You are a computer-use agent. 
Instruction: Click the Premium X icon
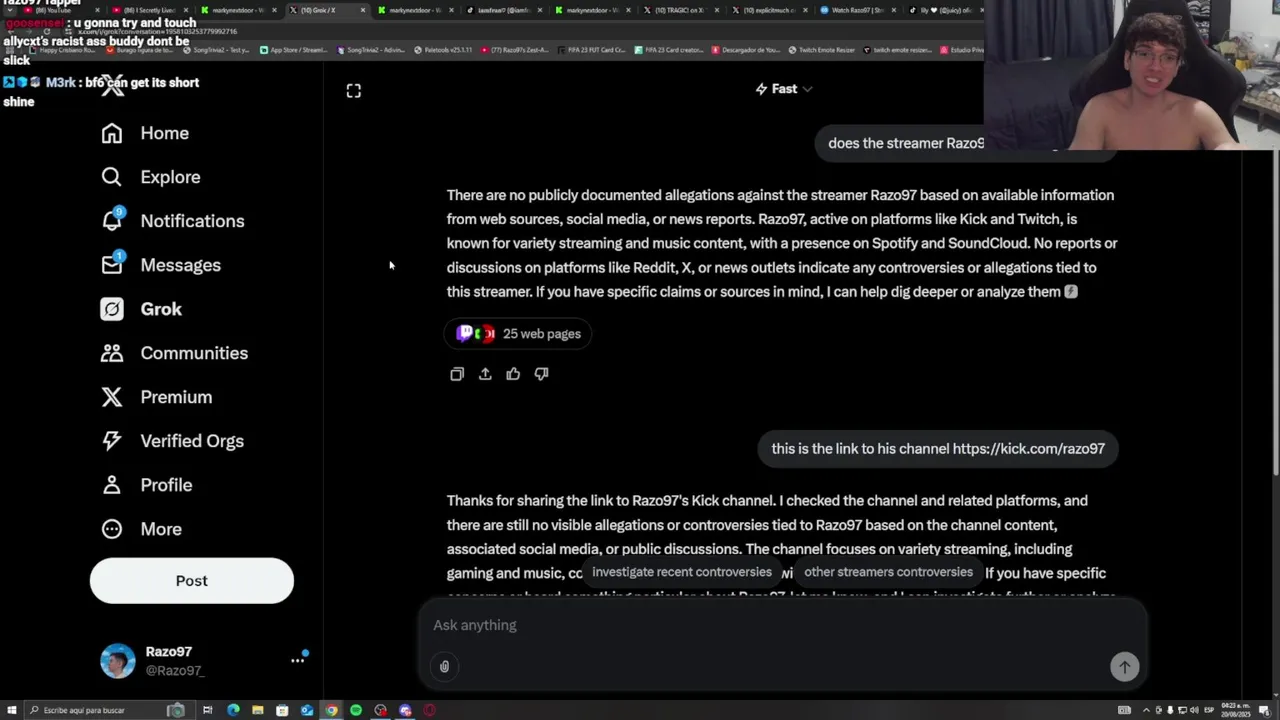tap(112, 397)
